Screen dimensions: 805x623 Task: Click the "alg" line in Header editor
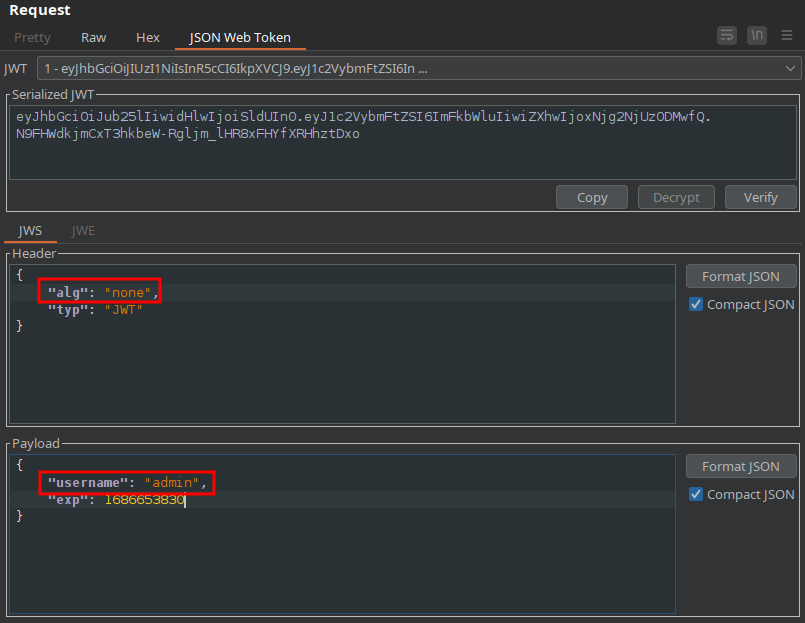[x=100, y=292]
